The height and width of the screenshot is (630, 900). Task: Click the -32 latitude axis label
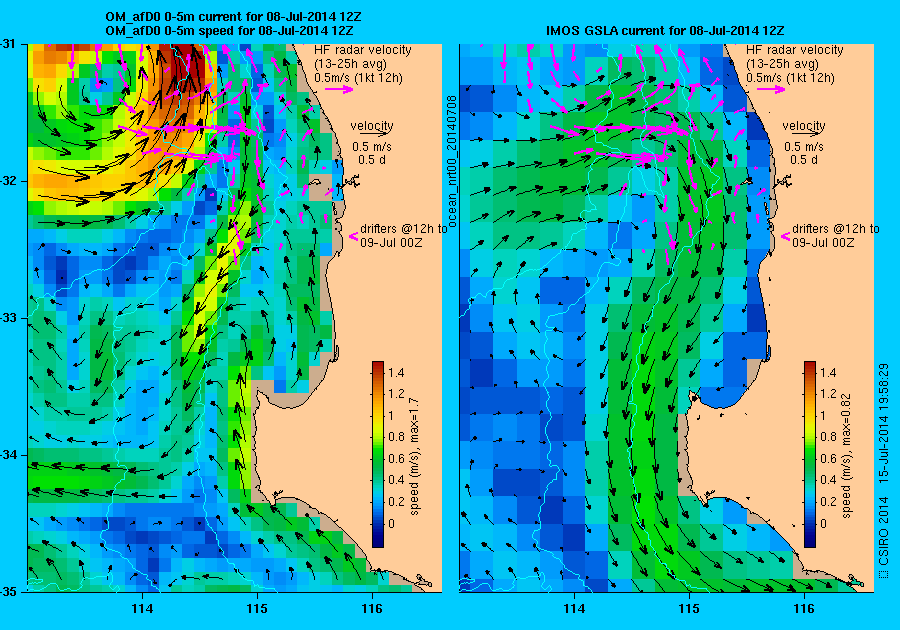pyautogui.click(x=8, y=181)
